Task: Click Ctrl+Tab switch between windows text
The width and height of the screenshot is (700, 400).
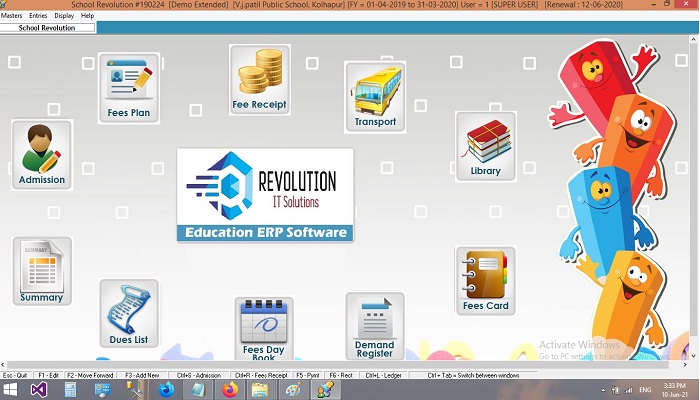Action: coord(473,375)
